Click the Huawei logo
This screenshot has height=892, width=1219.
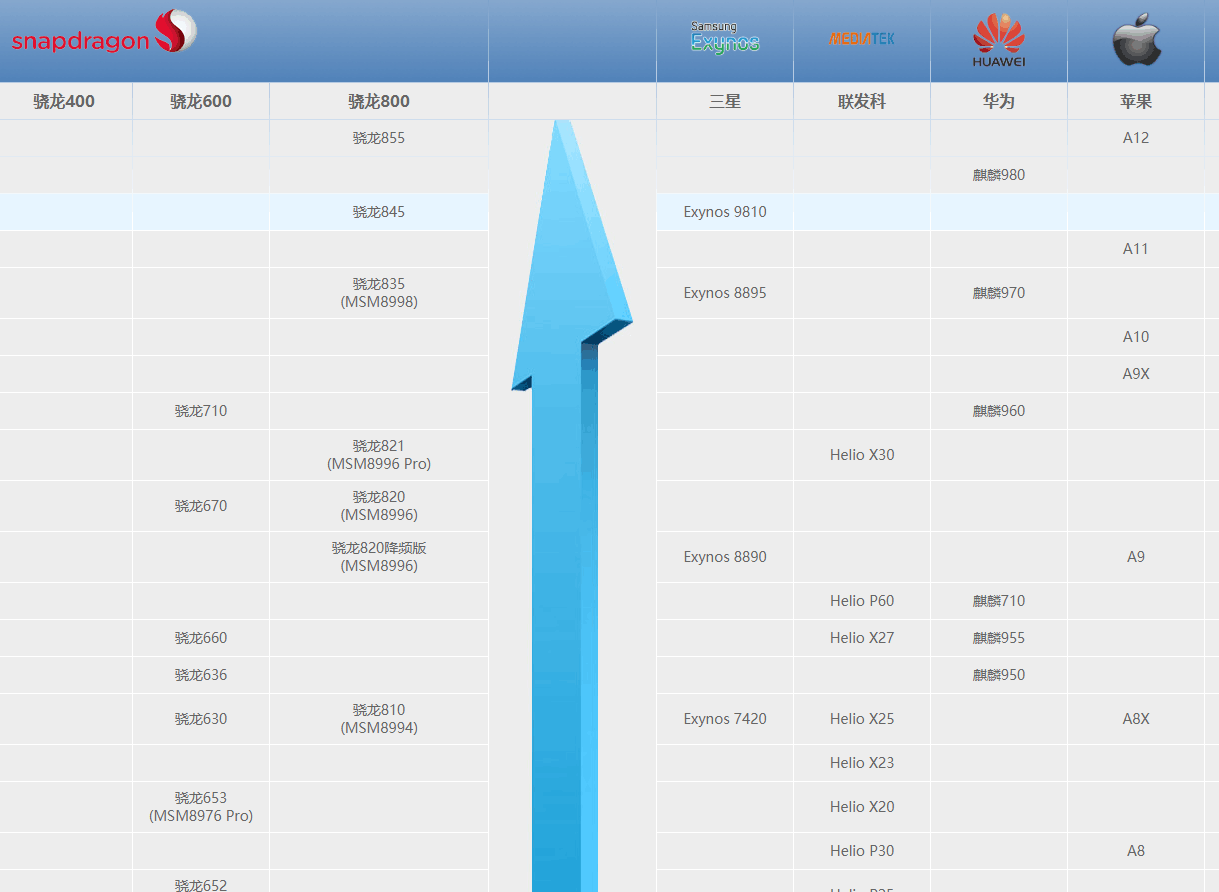[999, 40]
